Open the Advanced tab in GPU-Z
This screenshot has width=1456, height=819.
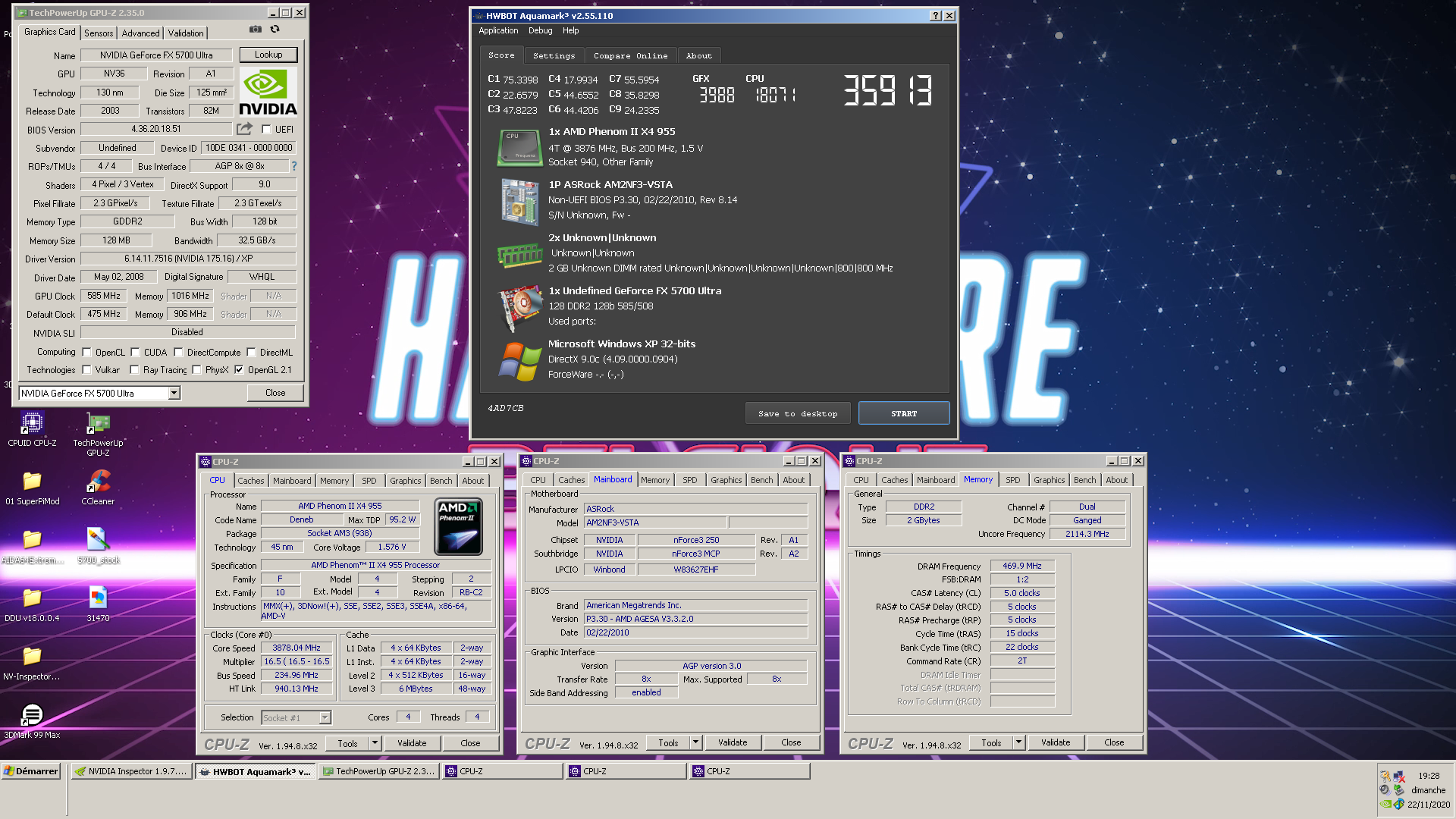tap(141, 33)
